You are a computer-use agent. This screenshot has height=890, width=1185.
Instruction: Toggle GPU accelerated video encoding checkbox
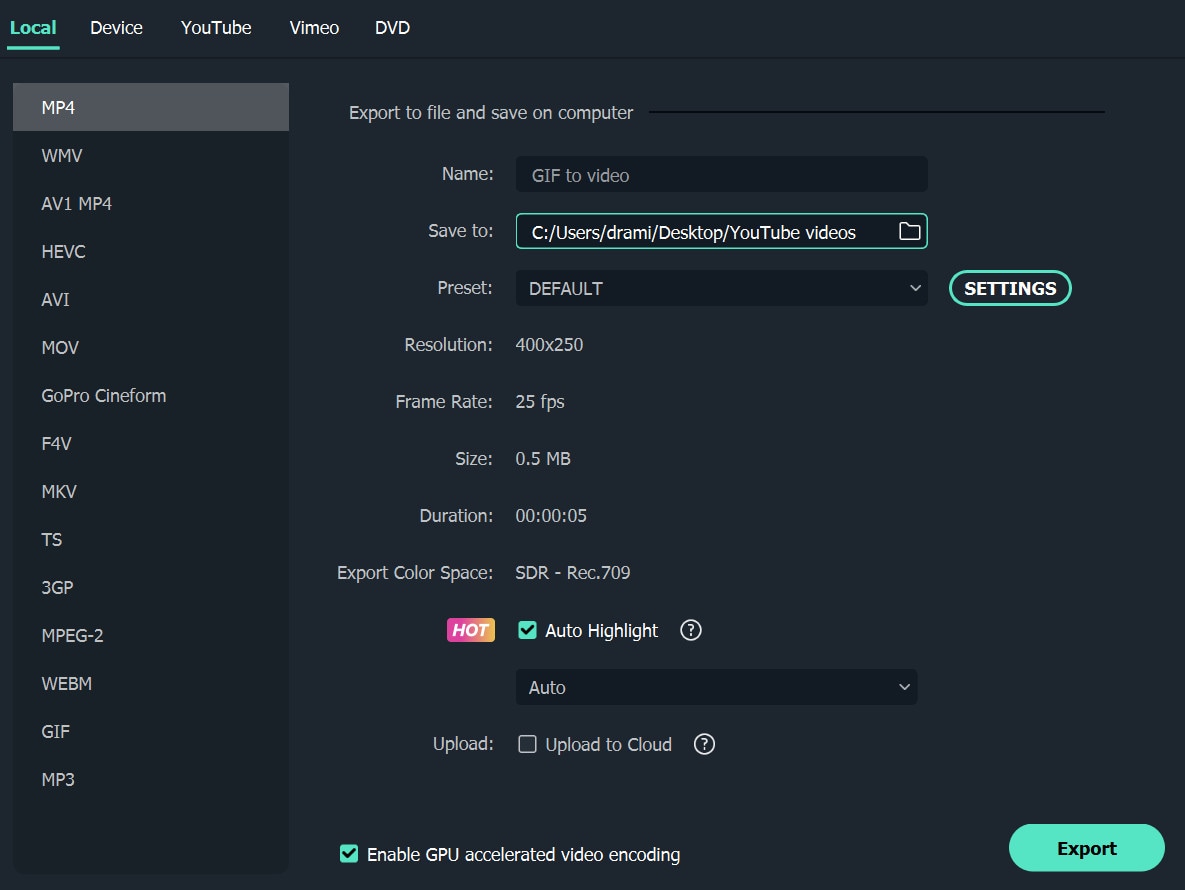coord(349,854)
